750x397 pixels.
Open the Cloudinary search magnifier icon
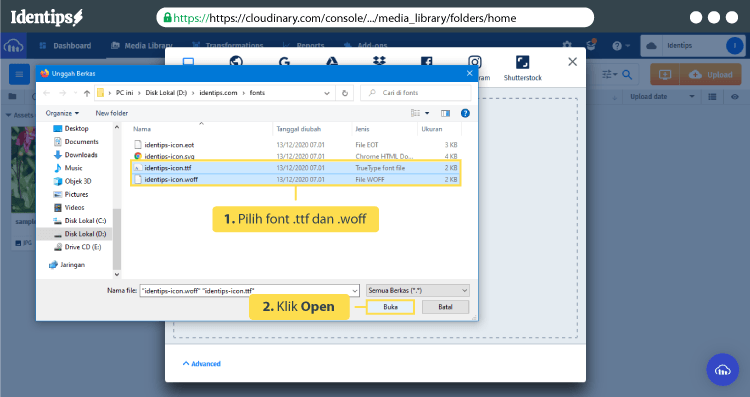627,75
